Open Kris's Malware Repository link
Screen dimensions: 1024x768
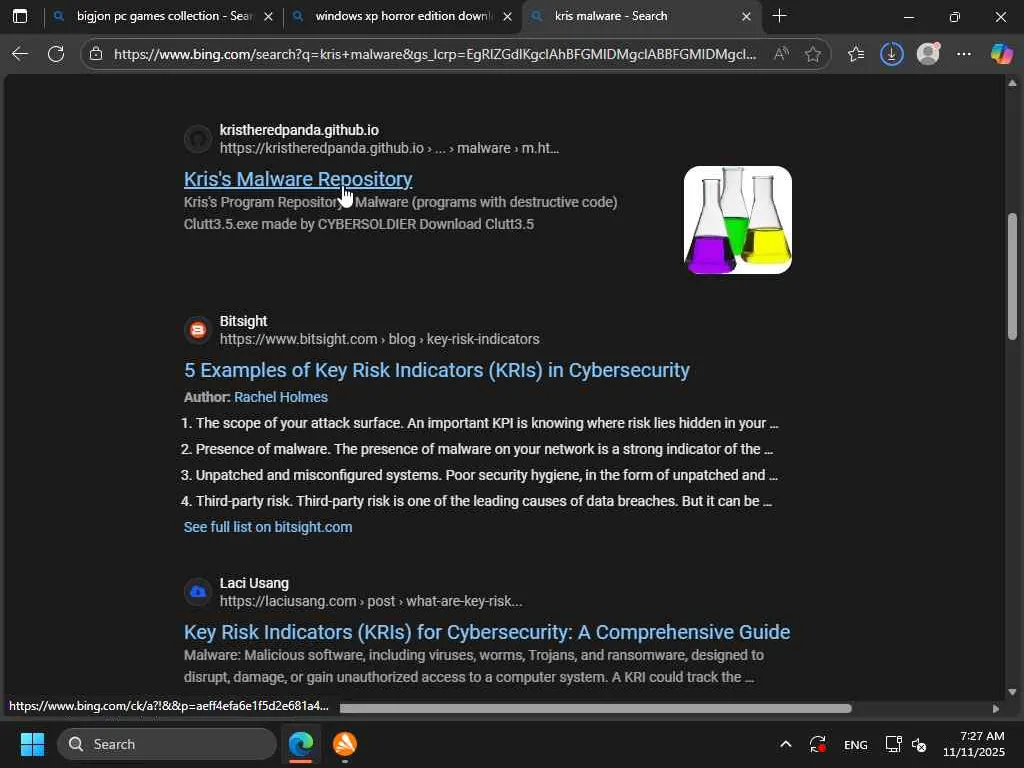pyautogui.click(x=298, y=179)
